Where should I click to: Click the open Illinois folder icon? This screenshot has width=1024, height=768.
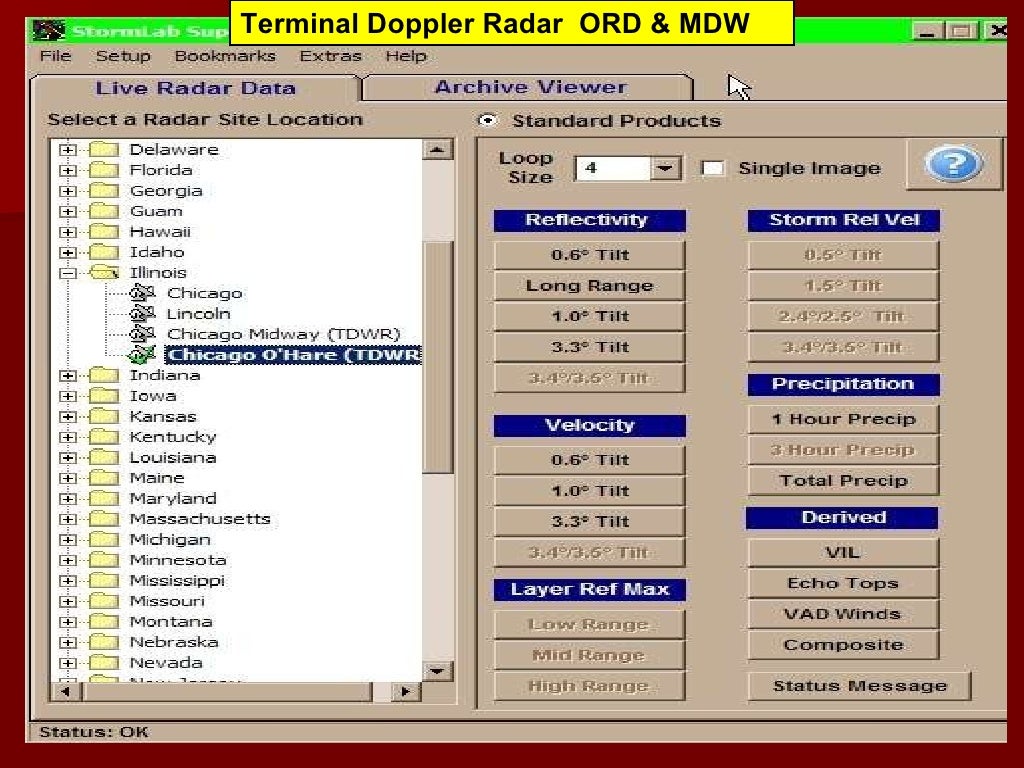tap(104, 272)
